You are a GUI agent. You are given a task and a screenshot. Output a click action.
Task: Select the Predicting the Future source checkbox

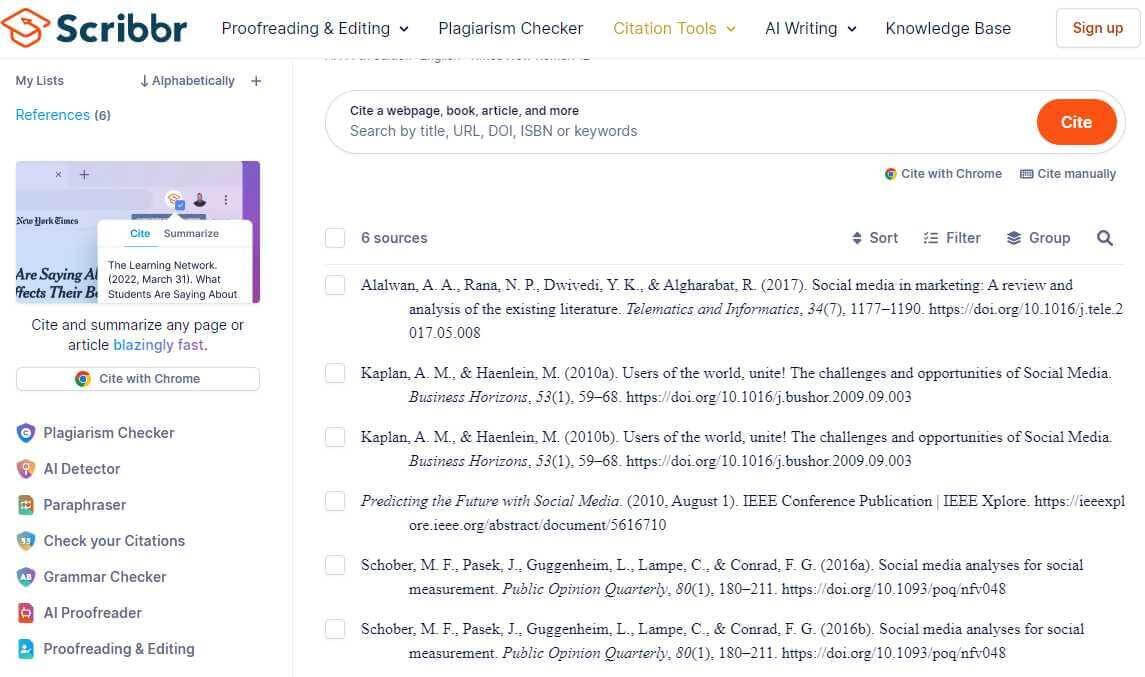pos(335,501)
